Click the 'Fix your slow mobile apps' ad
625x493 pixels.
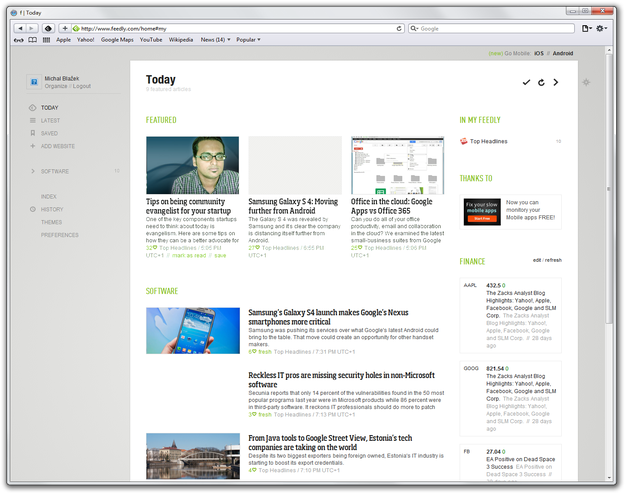click(x=482, y=212)
